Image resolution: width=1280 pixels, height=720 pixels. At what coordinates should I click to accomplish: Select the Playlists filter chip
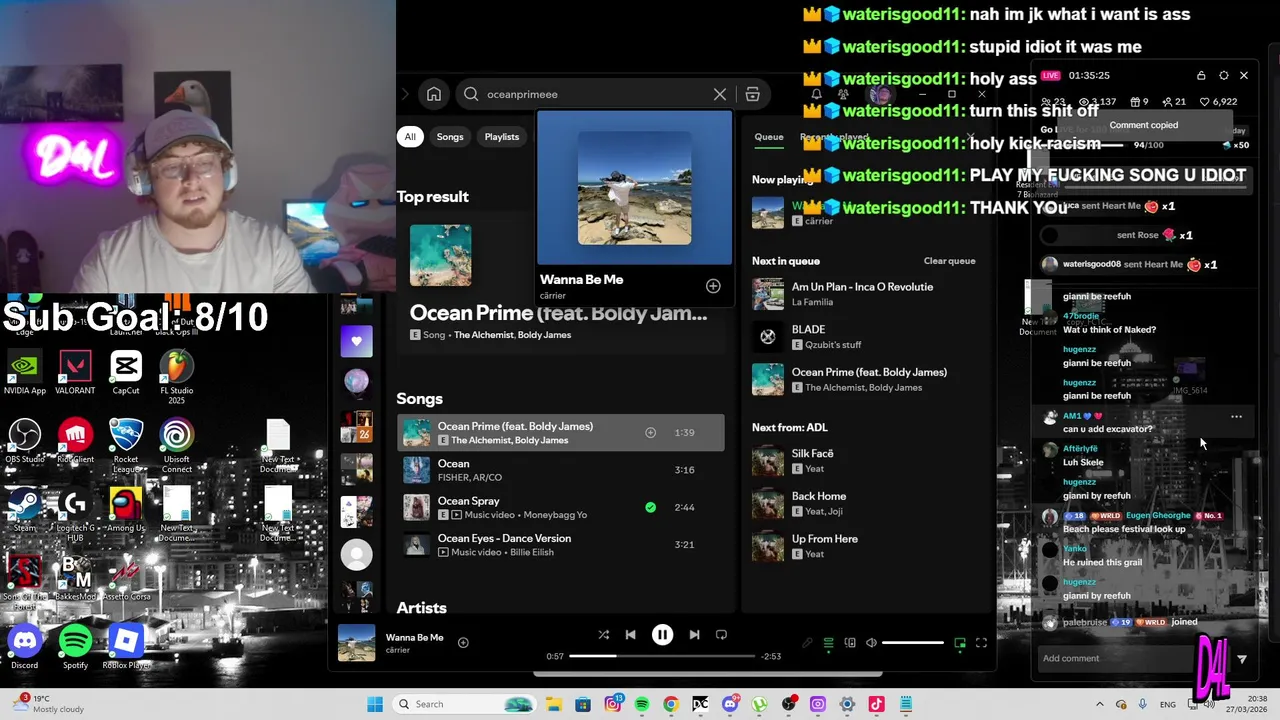click(x=502, y=137)
